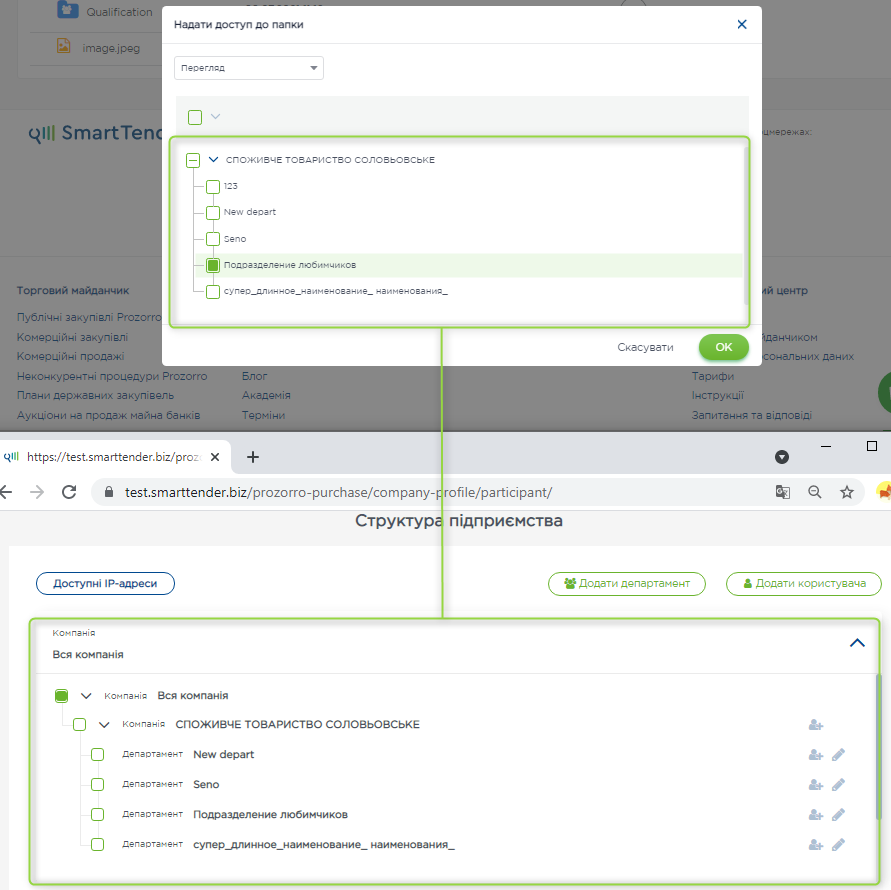
Task: Click inside the browser address bar
Action: tap(400, 491)
